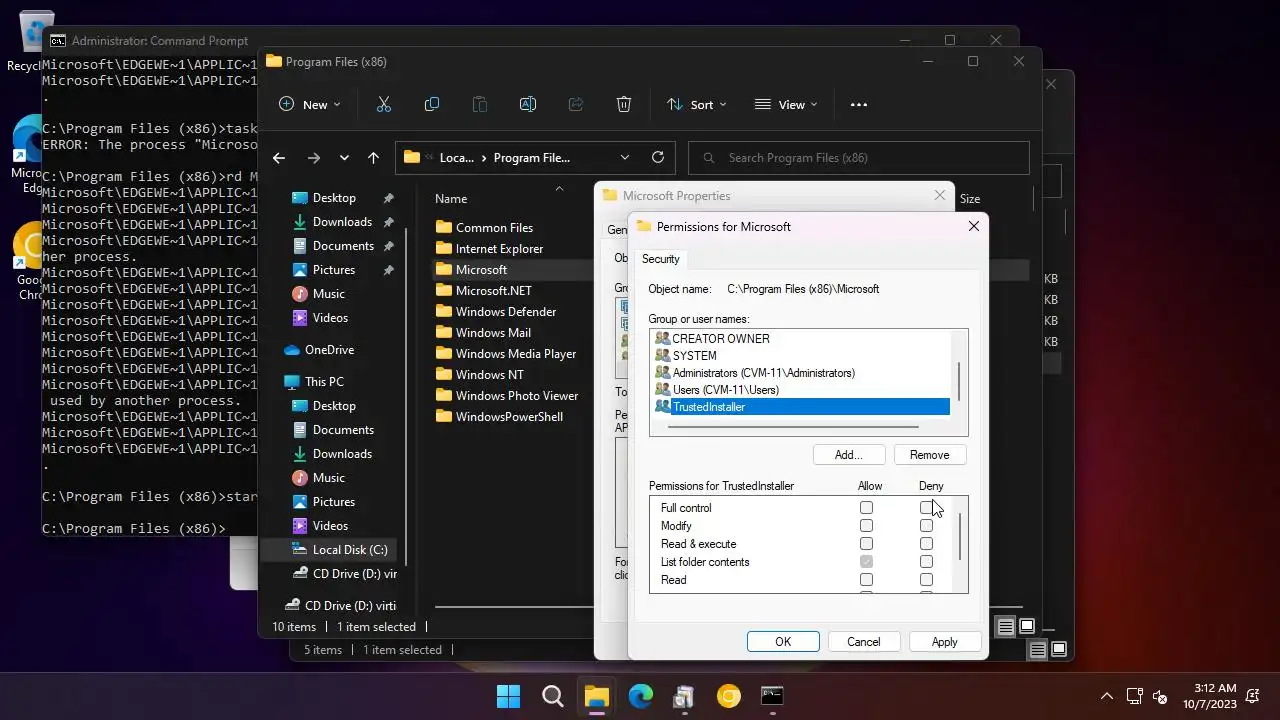
Task: Click Apply in Permissions dialog
Action: pos(944,642)
